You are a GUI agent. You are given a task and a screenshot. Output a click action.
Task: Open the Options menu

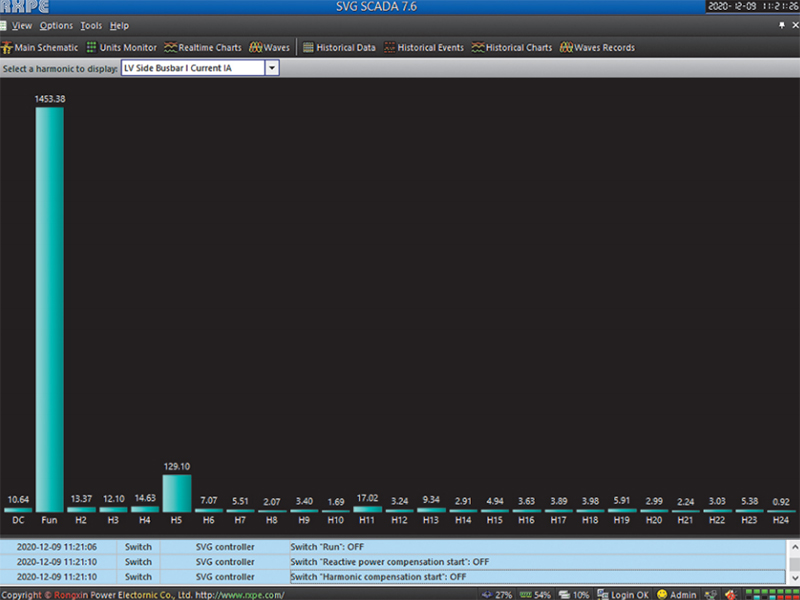(x=56, y=25)
